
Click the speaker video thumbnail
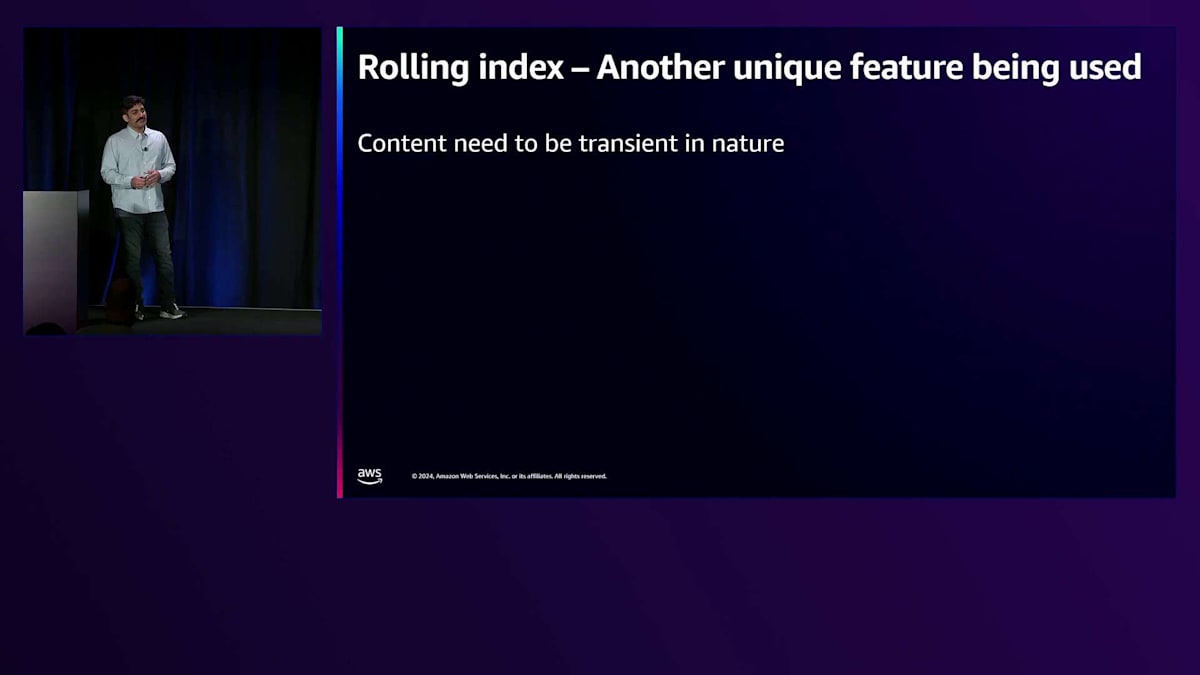click(172, 181)
